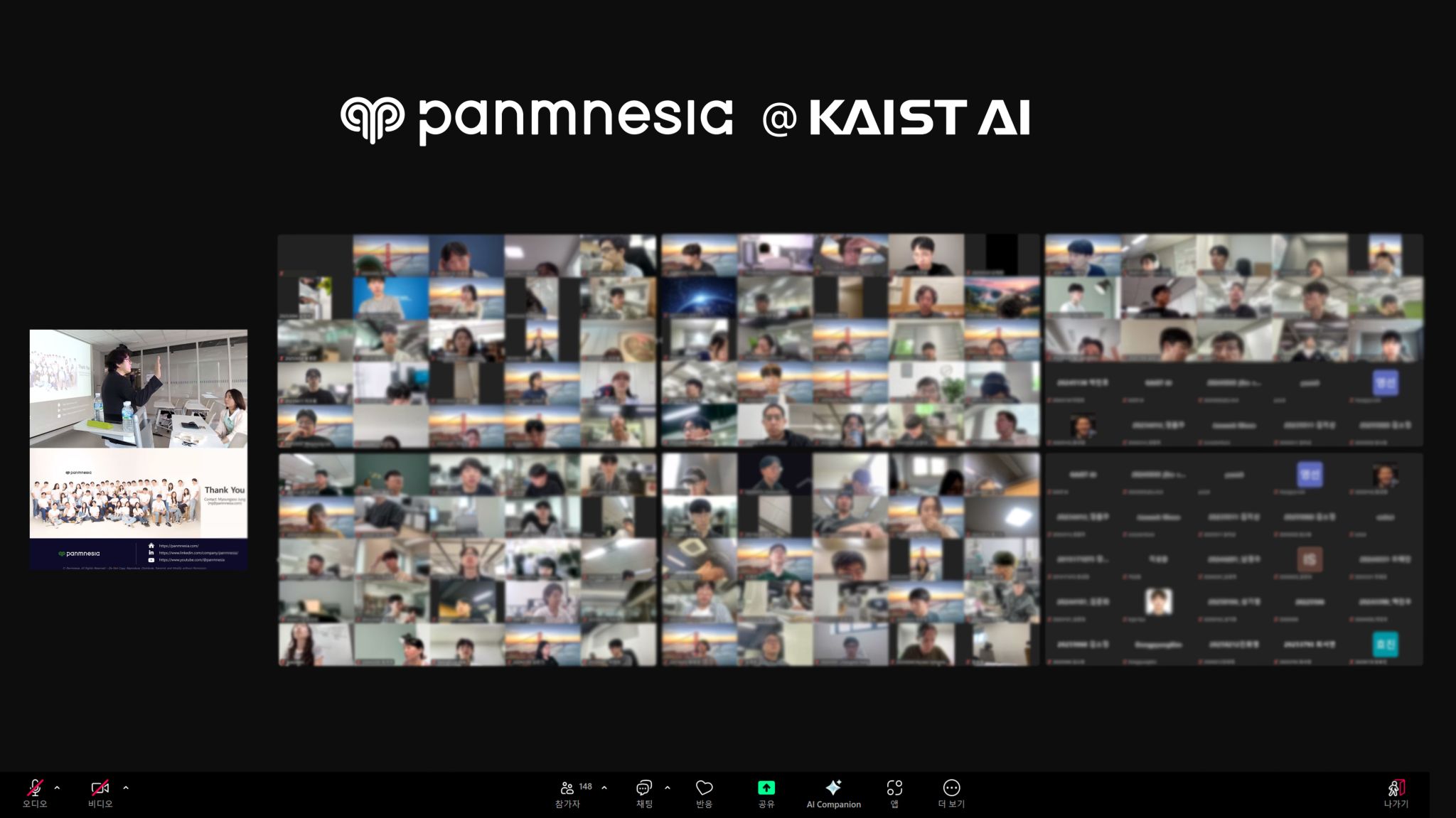1456x818 pixels.
Task: Open the https://panmnesia.com/ link on slide
Action: pos(178,546)
